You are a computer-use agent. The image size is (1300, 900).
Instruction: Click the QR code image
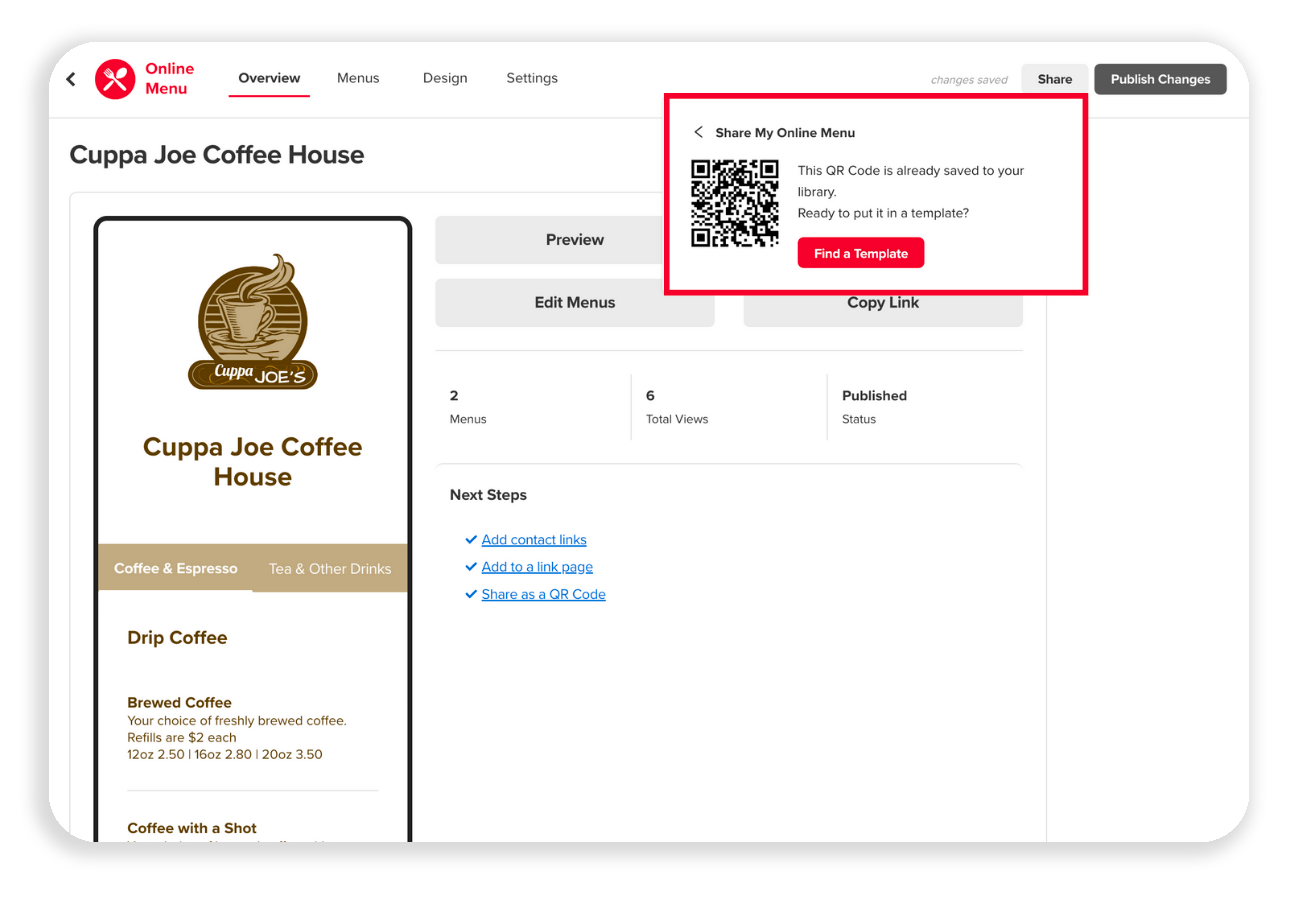pos(735,203)
